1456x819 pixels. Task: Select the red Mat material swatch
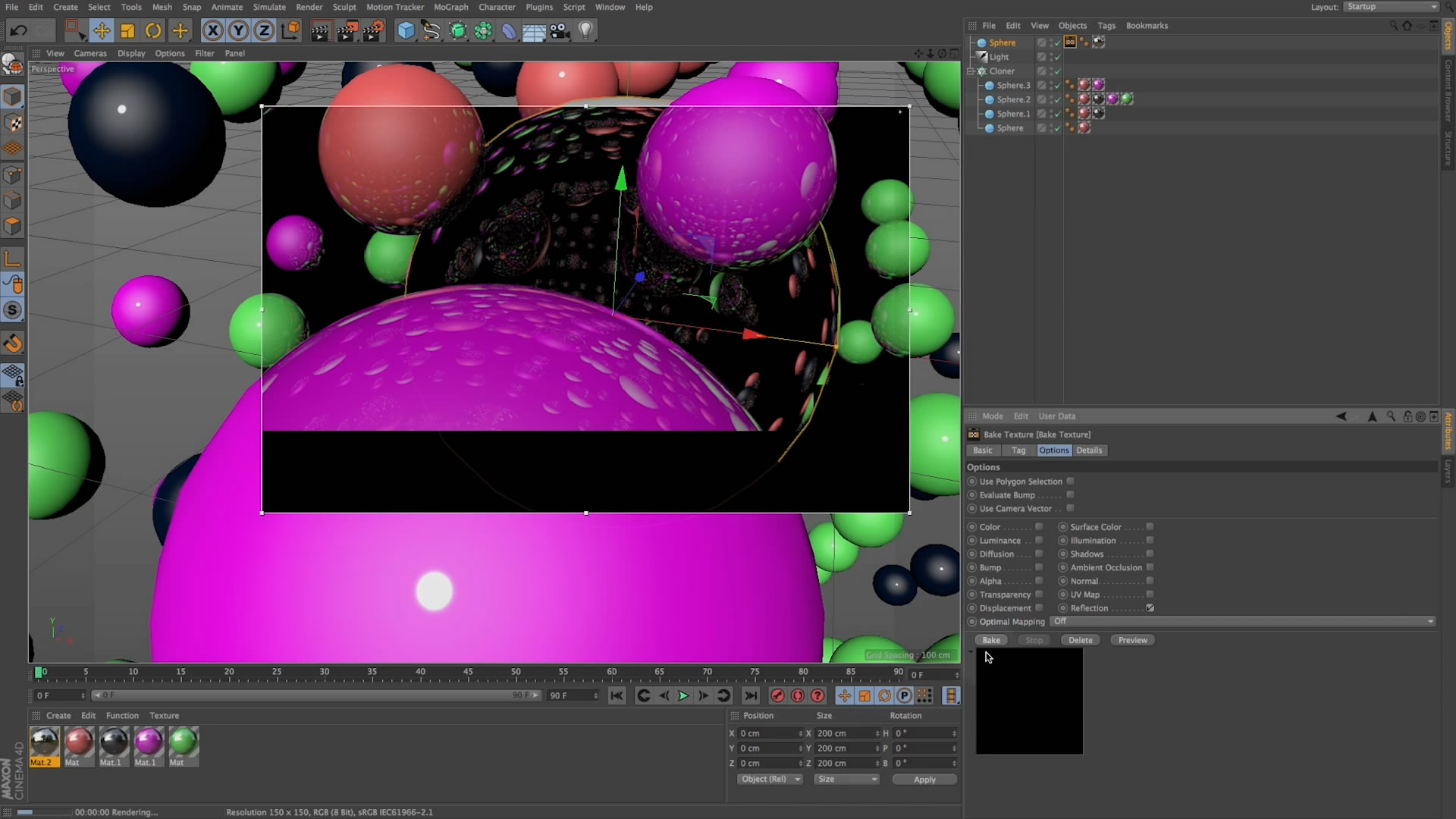coord(79,746)
